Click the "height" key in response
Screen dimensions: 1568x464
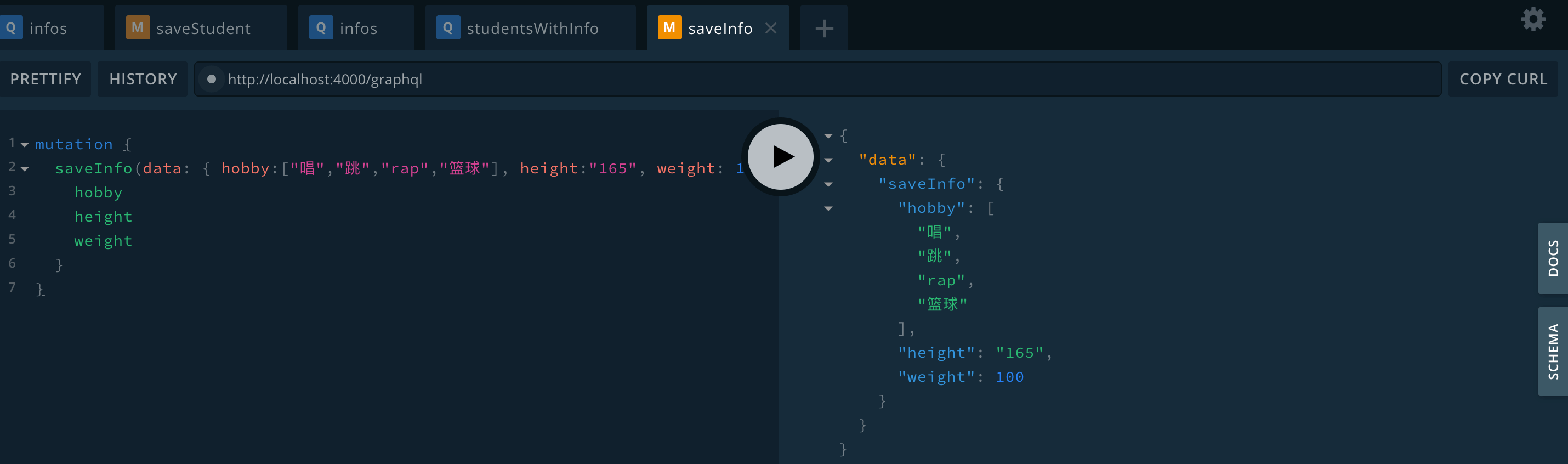coord(936,353)
